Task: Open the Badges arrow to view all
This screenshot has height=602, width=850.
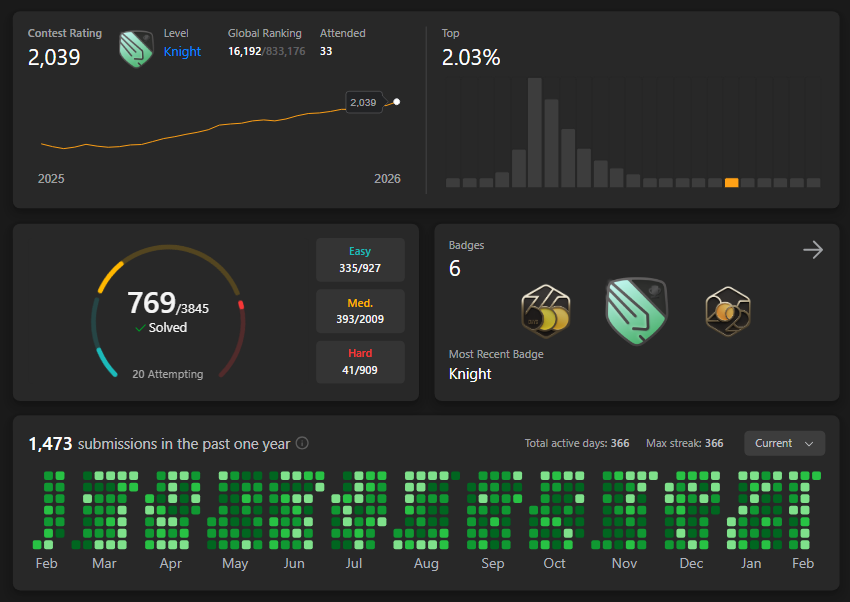Action: pyautogui.click(x=813, y=250)
